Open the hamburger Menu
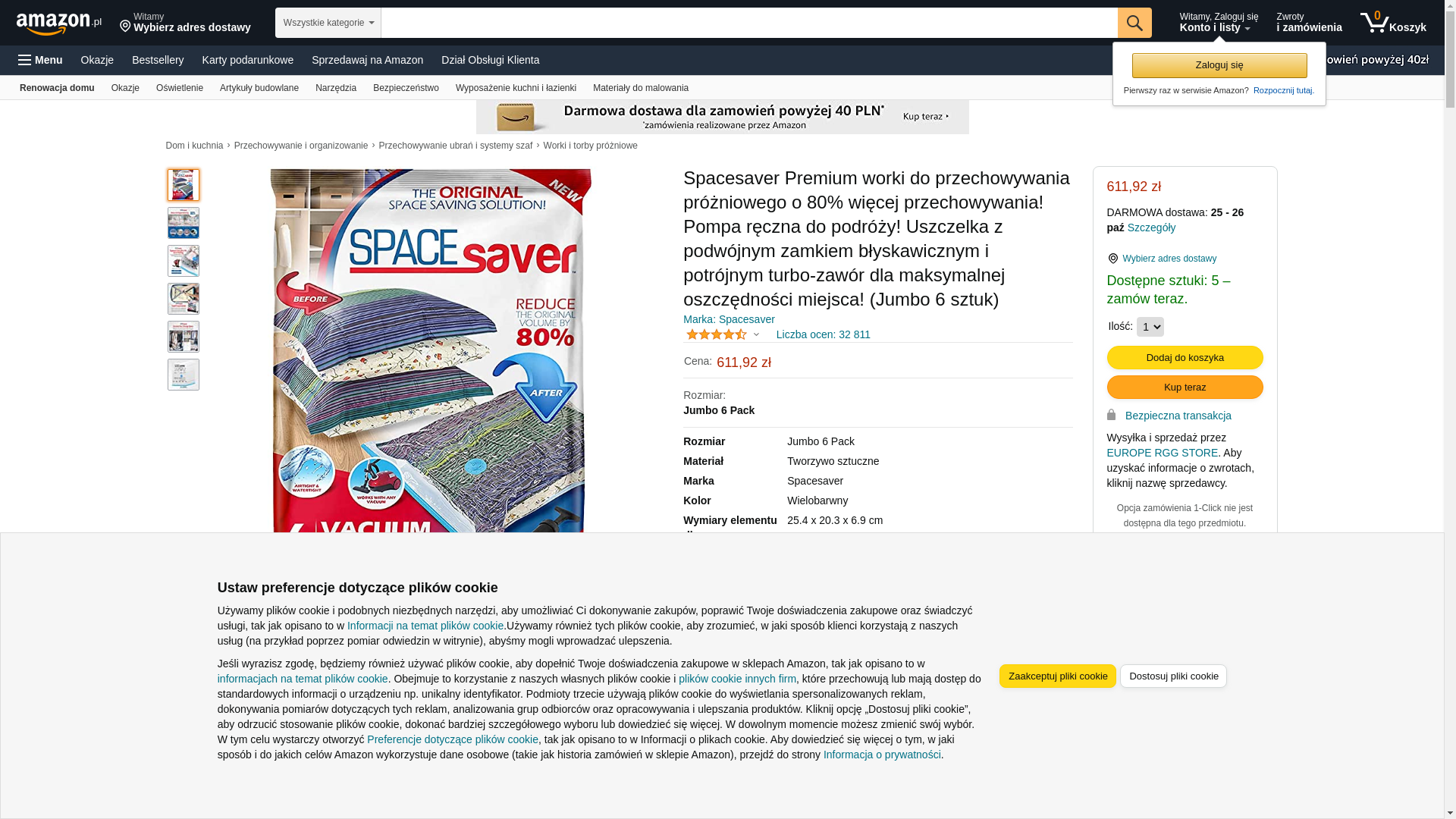This screenshot has width=1456, height=819. click(x=40, y=60)
